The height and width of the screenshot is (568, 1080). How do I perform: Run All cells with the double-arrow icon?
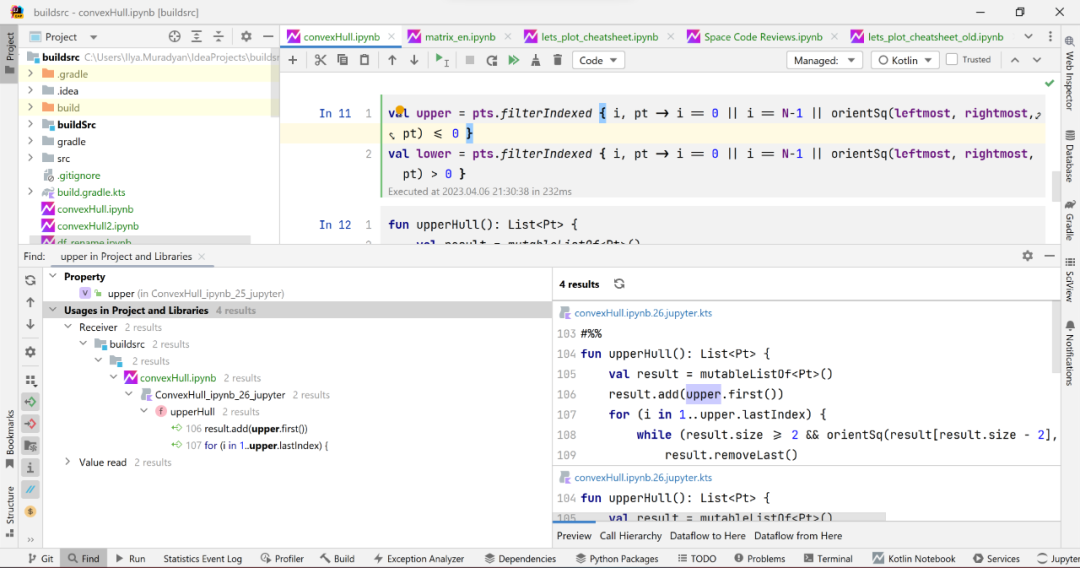[514, 61]
